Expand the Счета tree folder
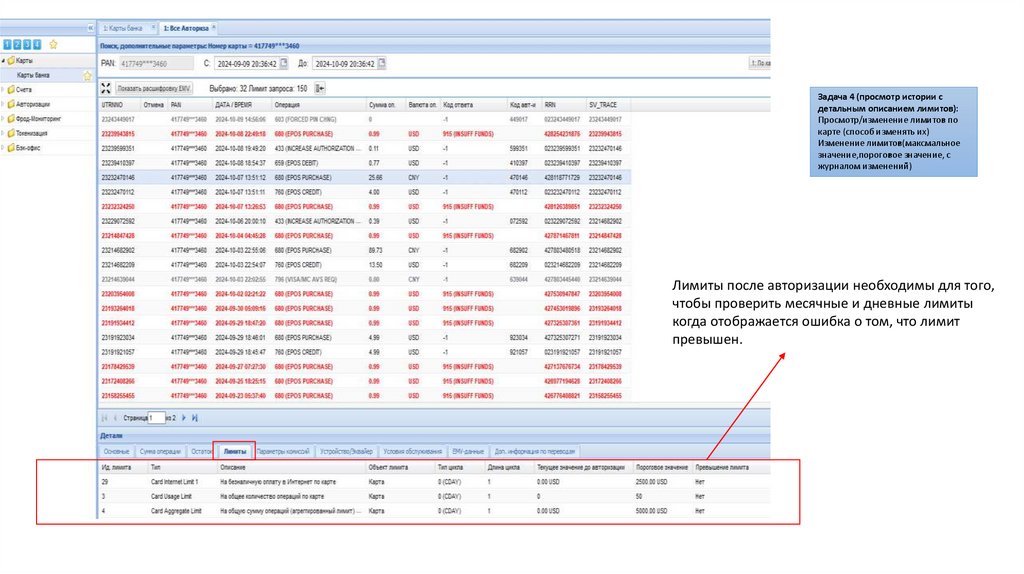The width and height of the screenshot is (1024, 574). 4,89
